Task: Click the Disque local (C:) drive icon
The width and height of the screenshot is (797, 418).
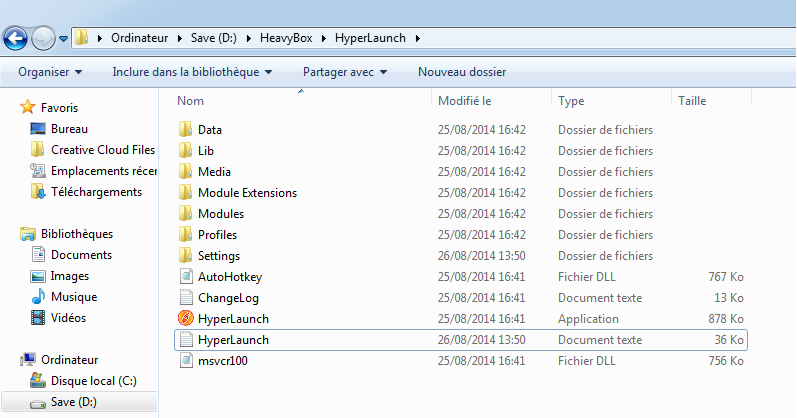Action: tap(38, 380)
